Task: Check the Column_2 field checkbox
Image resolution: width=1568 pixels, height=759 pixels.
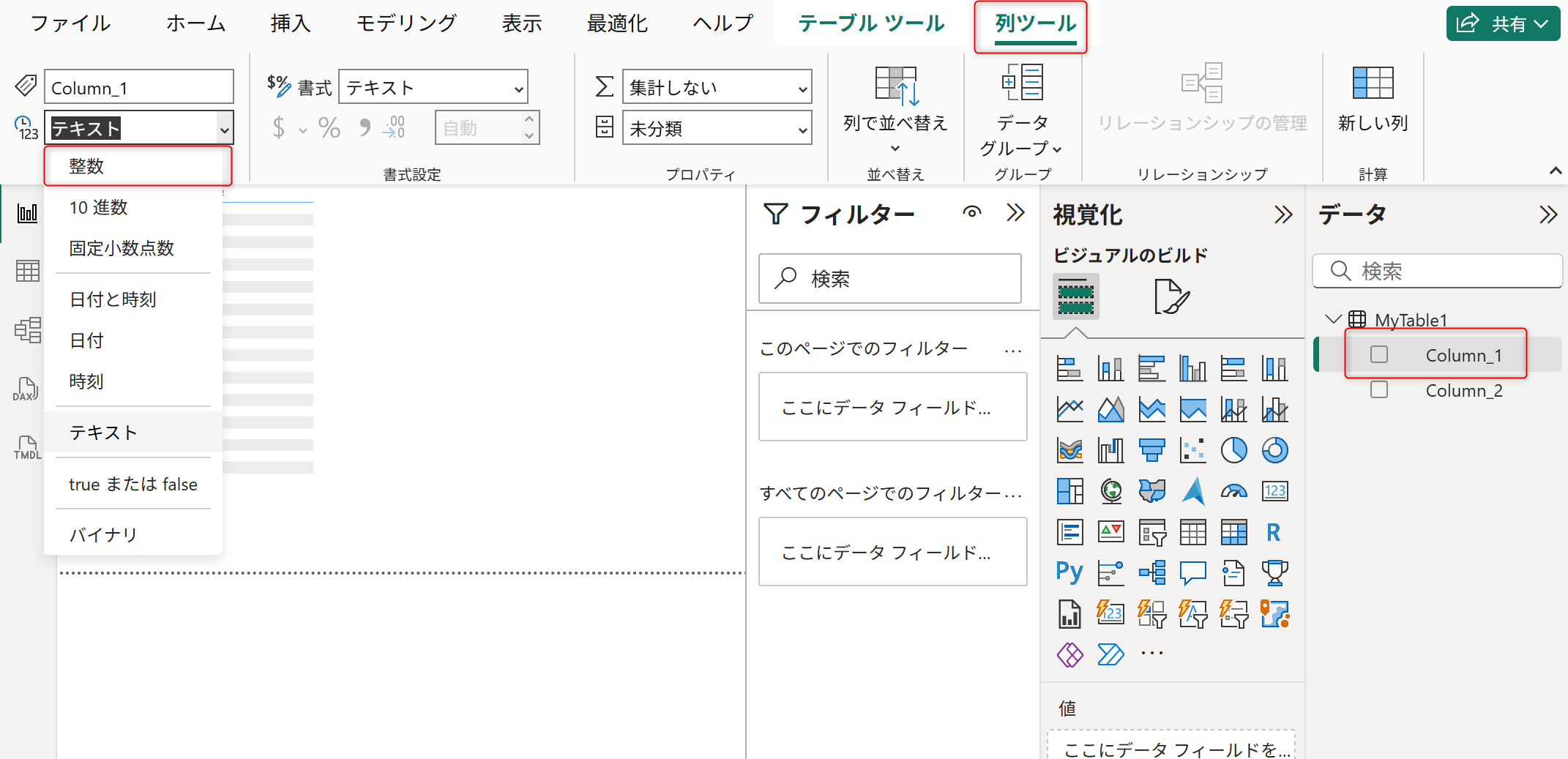Action: 1379,390
